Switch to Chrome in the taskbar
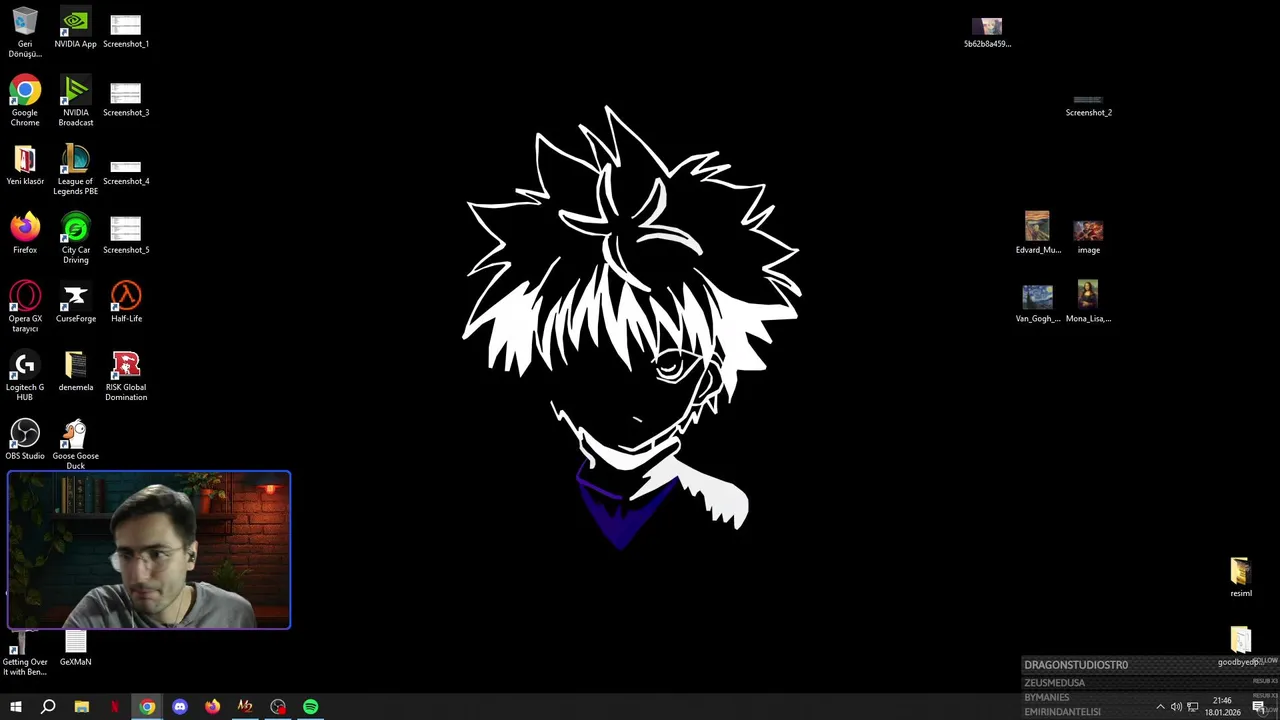The height and width of the screenshot is (720, 1280). pyautogui.click(x=147, y=707)
